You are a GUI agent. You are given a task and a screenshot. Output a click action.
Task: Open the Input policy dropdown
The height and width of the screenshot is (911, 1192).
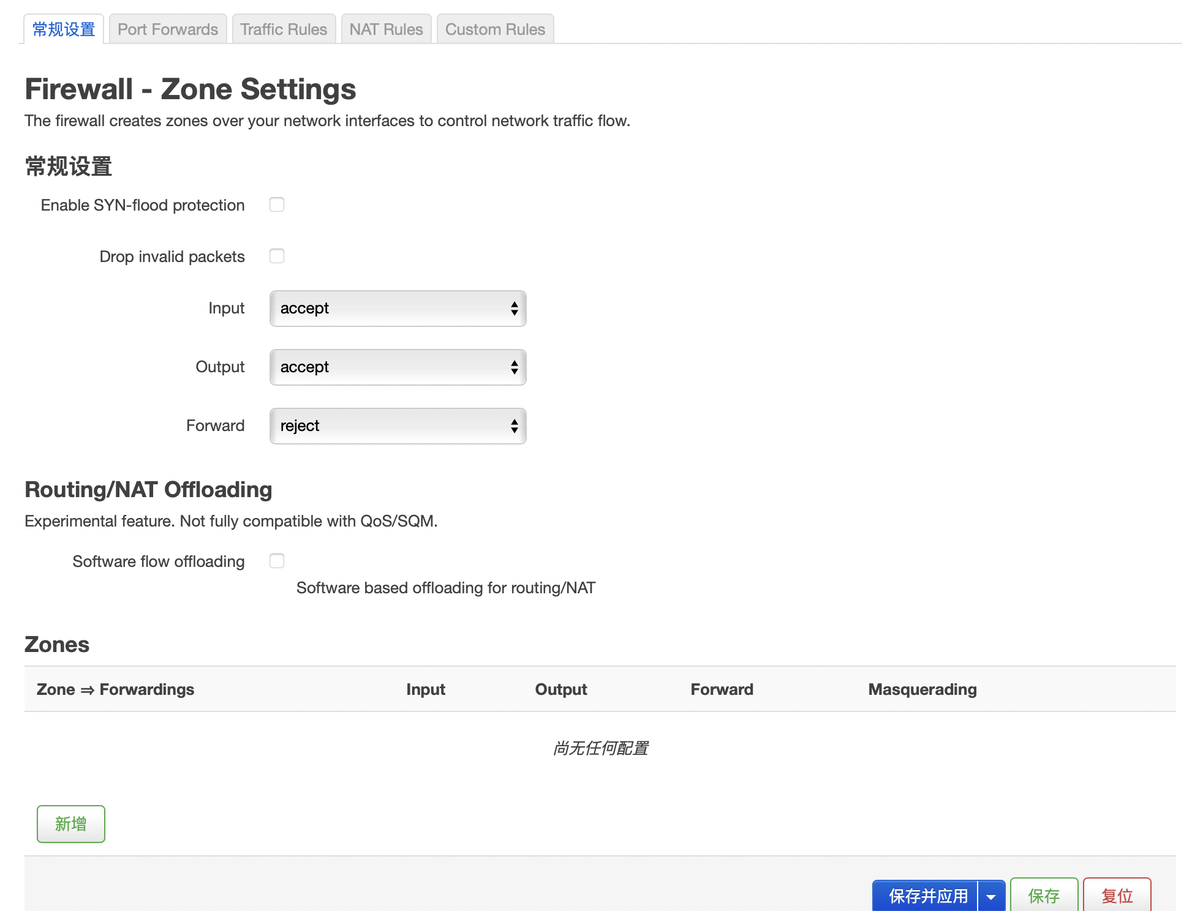[x=397, y=309]
